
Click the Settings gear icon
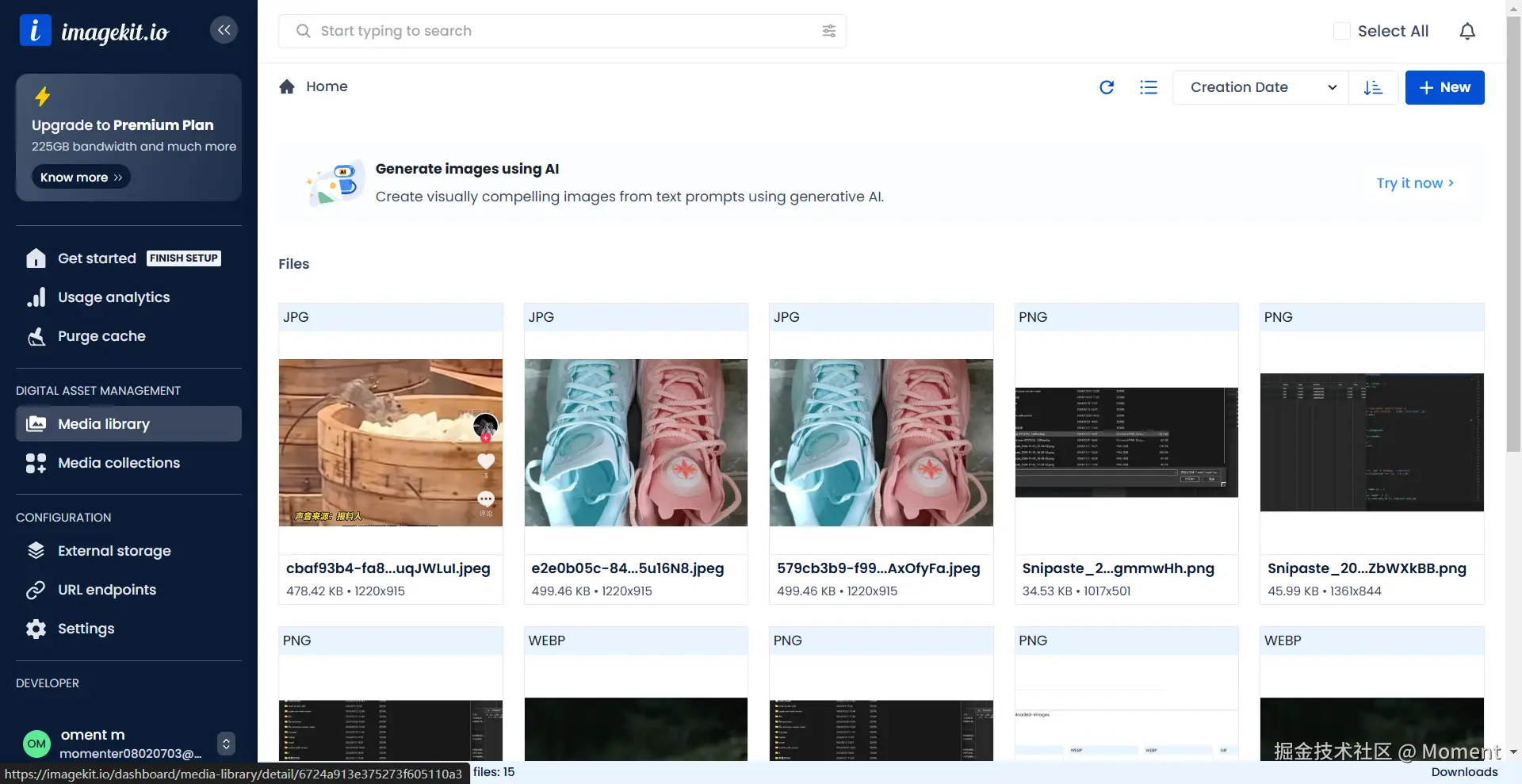pyautogui.click(x=36, y=629)
